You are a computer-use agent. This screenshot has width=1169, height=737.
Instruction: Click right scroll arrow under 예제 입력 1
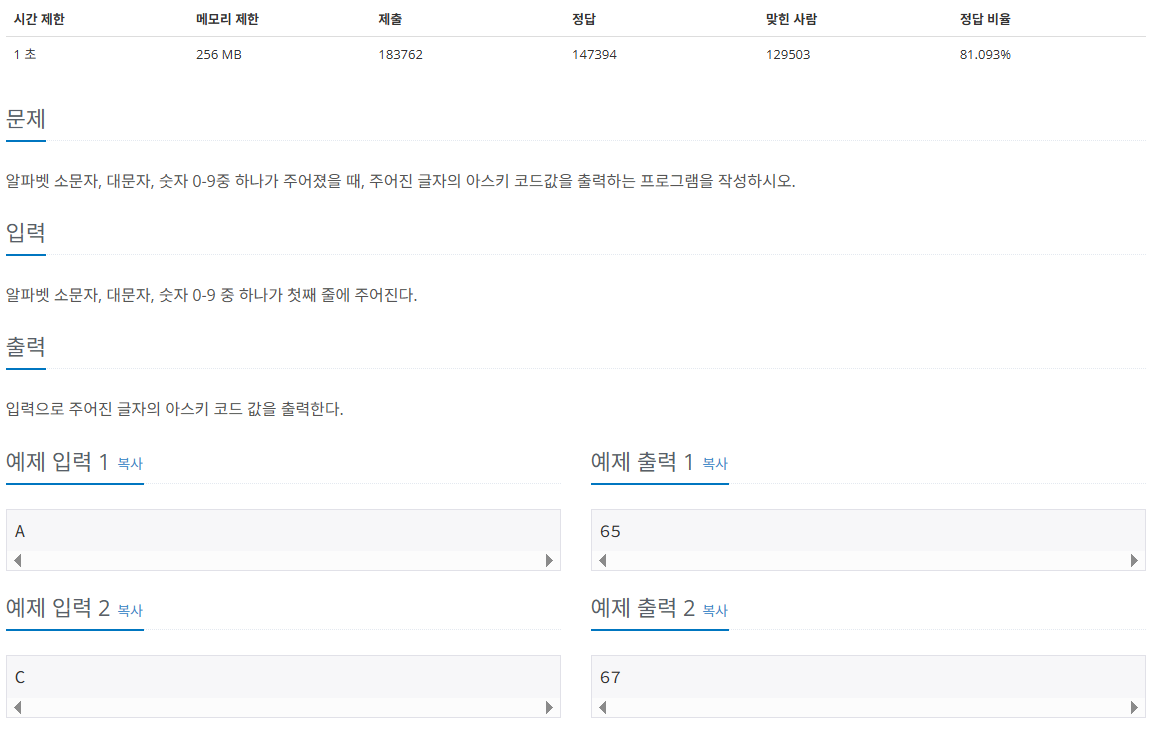[549, 560]
